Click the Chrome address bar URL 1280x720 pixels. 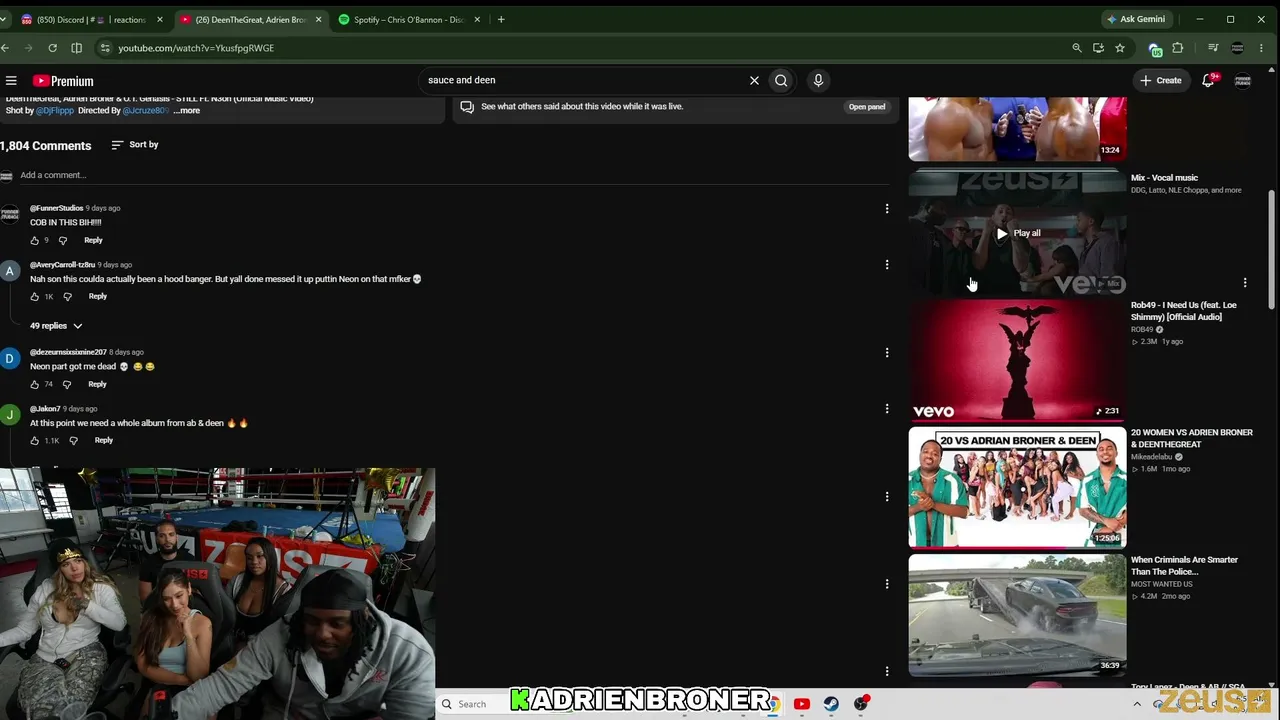click(x=196, y=48)
